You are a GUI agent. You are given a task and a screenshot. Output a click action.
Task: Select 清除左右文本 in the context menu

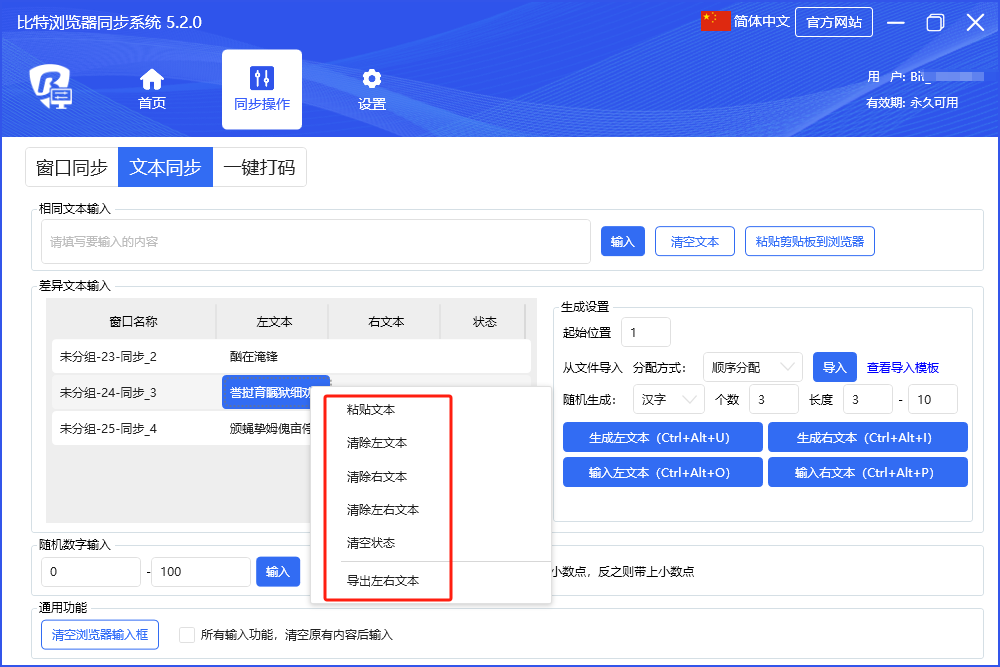point(382,509)
